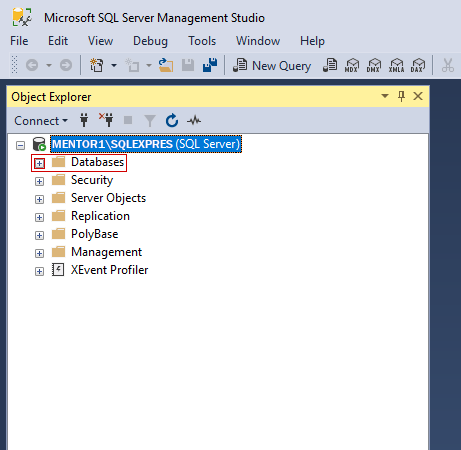The width and height of the screenshot is (461, 450).
Task: Select the Management tree item
Action: [x=106, y=252]
